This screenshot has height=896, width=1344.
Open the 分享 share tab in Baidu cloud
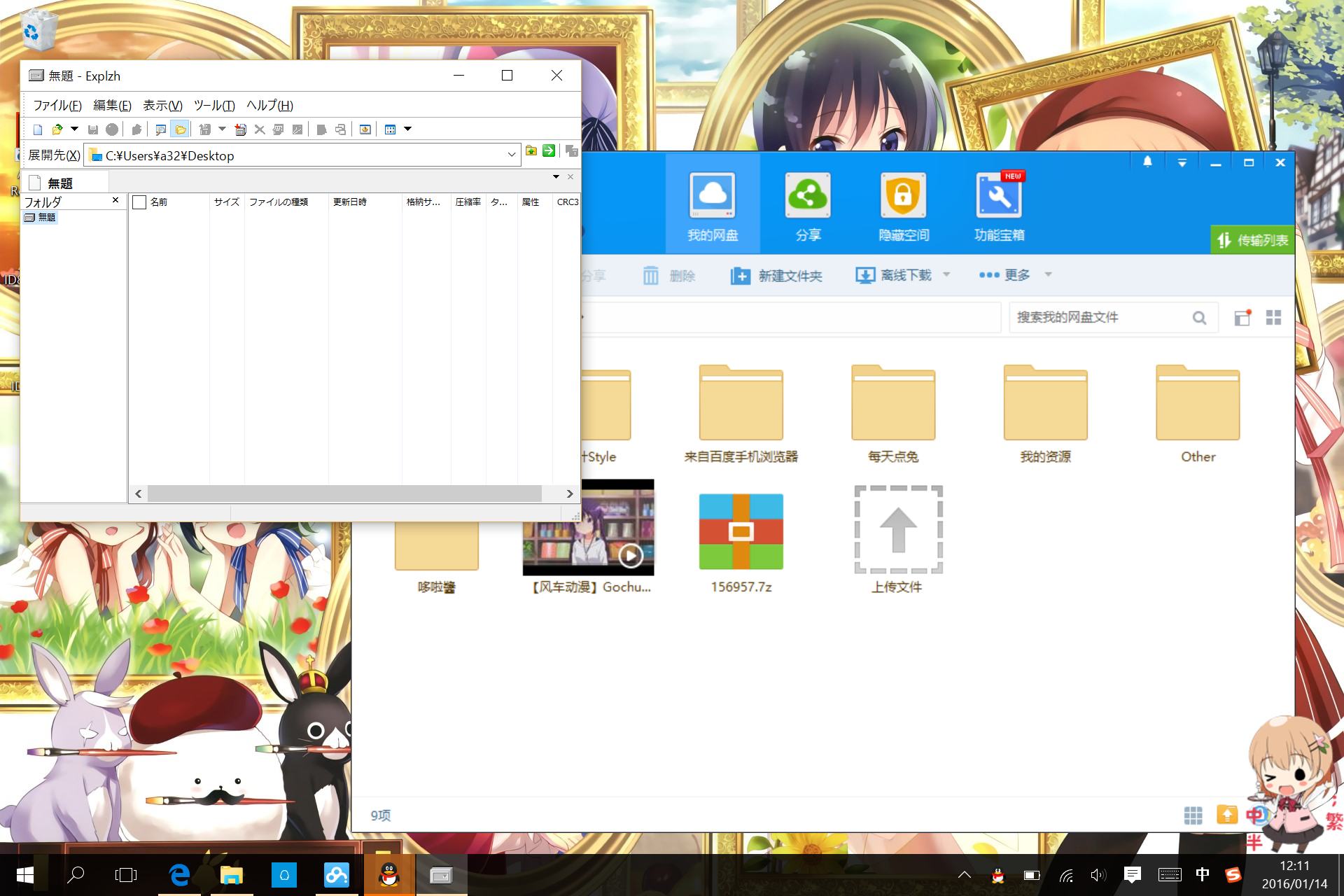point(808,206)
